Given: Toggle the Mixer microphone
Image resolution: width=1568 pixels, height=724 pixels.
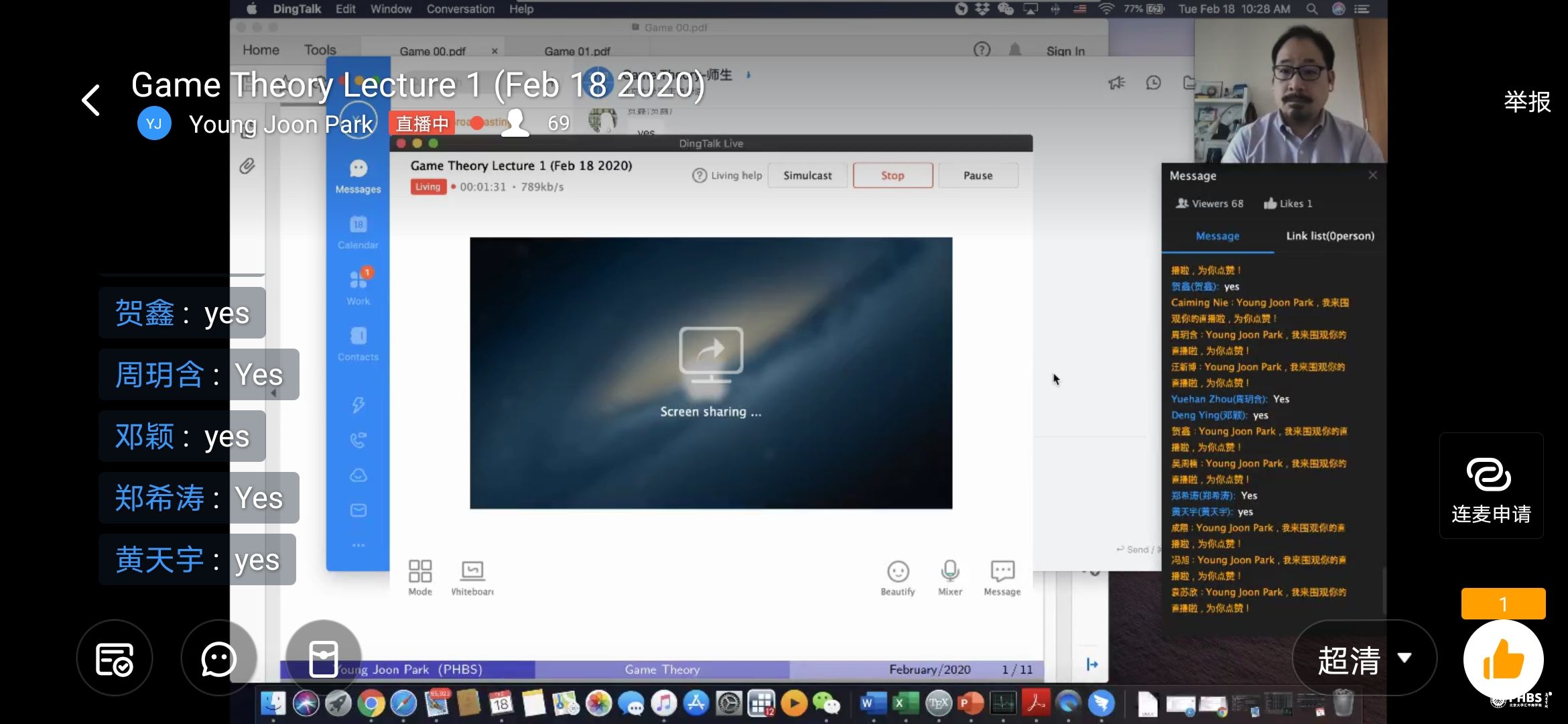Looking at the screenshot, I should point(950,578).
